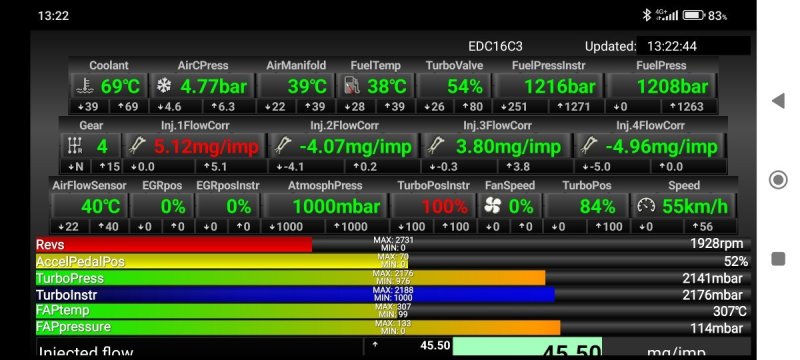Tap the 40℃ AirFlowSensor reading
Image resolution: width=800 pixels, height=360 pixels.
point(101,207)
